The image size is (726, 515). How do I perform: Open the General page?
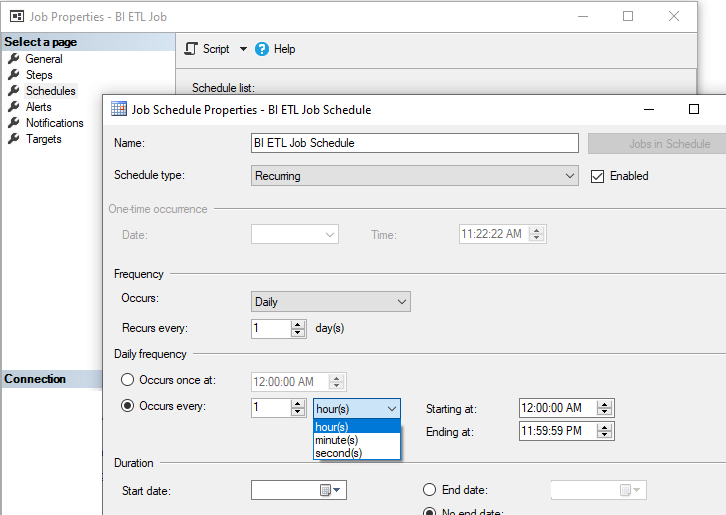click(44, 59)
